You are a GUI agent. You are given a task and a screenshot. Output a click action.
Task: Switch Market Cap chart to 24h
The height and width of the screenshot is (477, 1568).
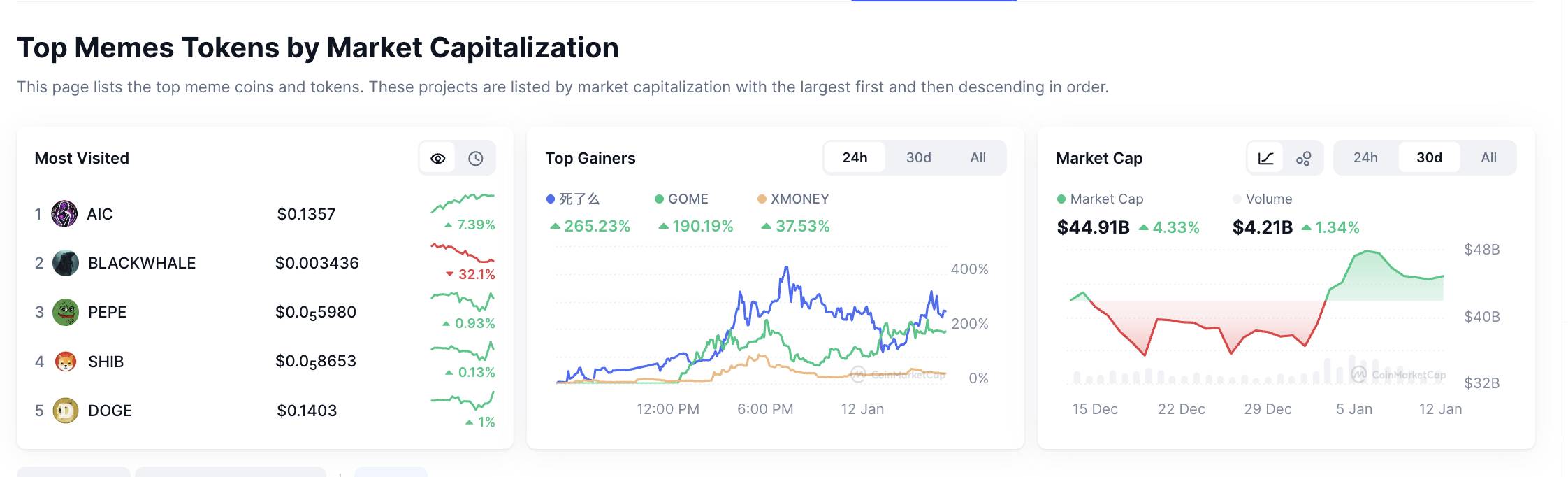1365,158
